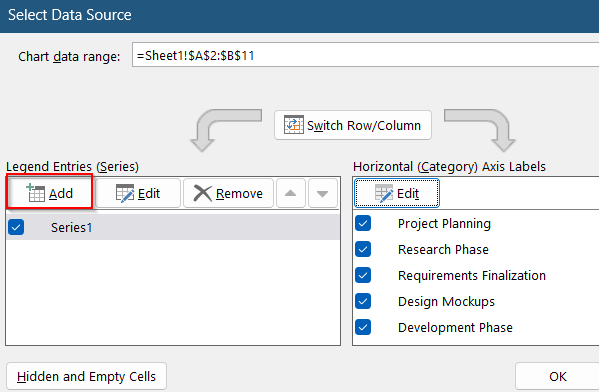Move series up with up arrow

(x=291, y=193)
